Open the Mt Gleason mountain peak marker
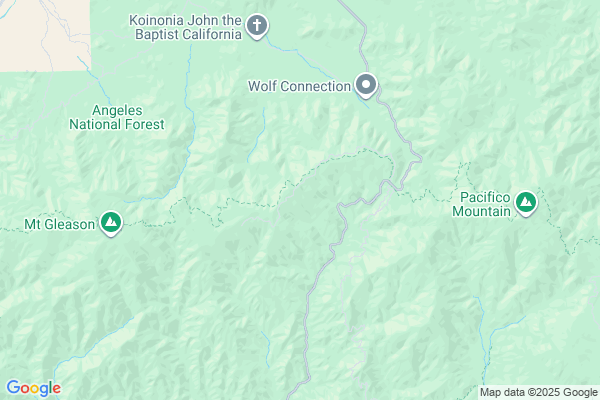The width and height of the screenshot is (600, 400). pyautogui.click(x=111, y=223)
